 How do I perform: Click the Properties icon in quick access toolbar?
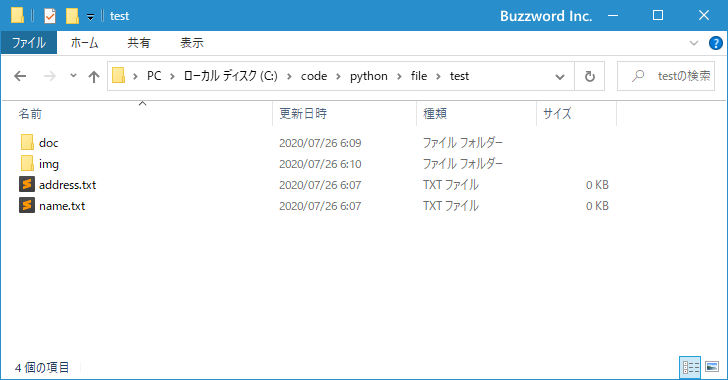coord(50,16)
